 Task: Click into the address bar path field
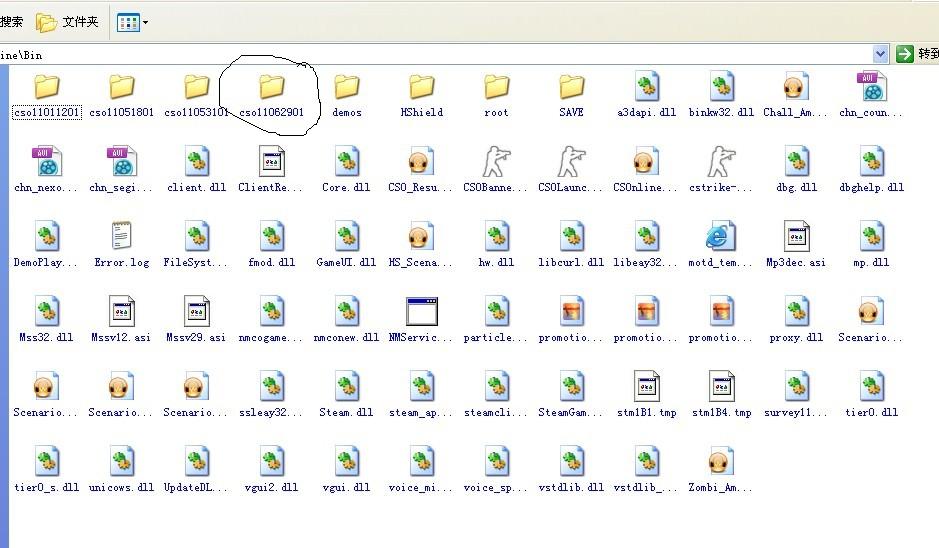click(x=435, y=55)
